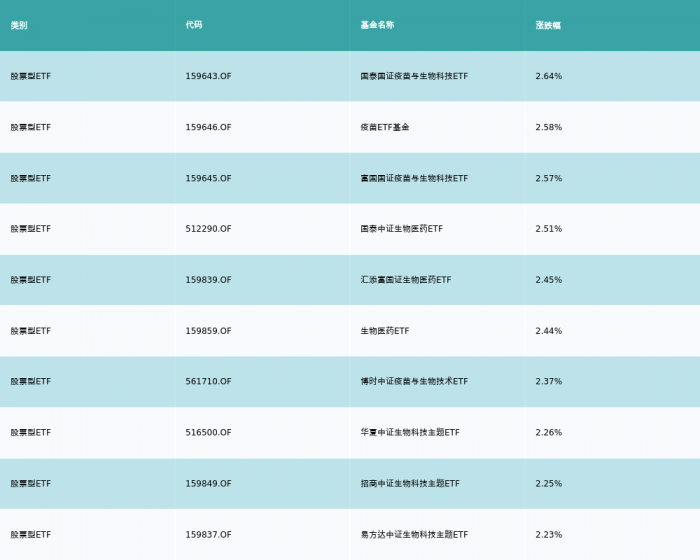700x560 pixels.
Task: Select 招商中证生物科技主题ETF fund name
Action: [x=410, y=484]
